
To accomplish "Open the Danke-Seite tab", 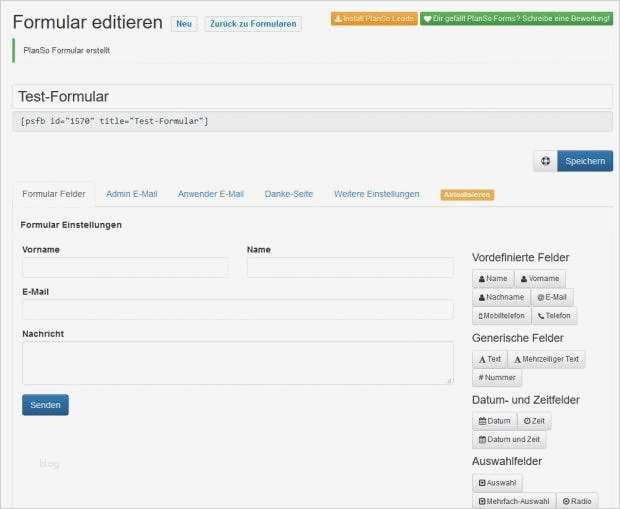I will (289, 194).
